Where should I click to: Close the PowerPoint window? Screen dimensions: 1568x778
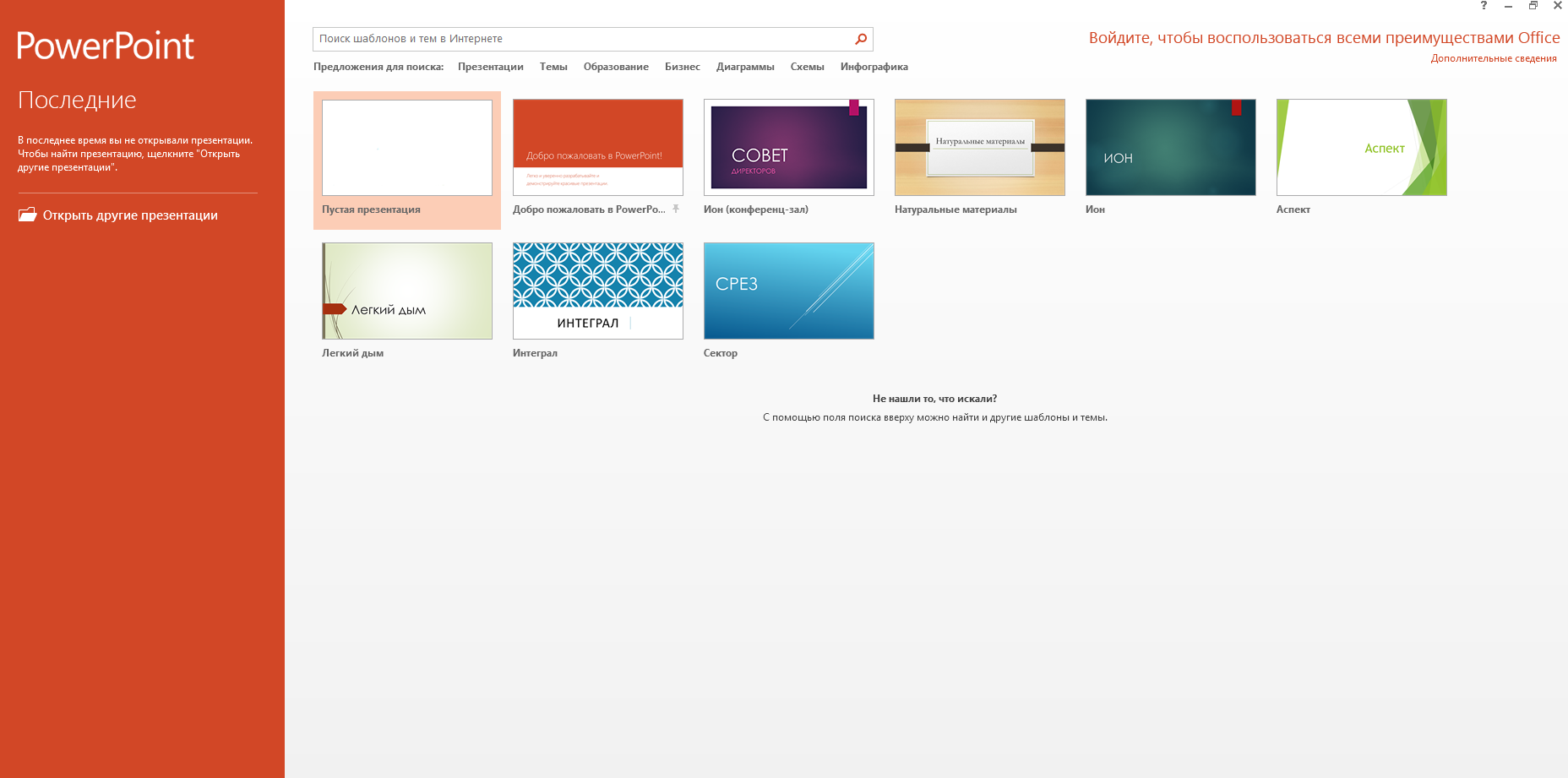click(1558, 6)
